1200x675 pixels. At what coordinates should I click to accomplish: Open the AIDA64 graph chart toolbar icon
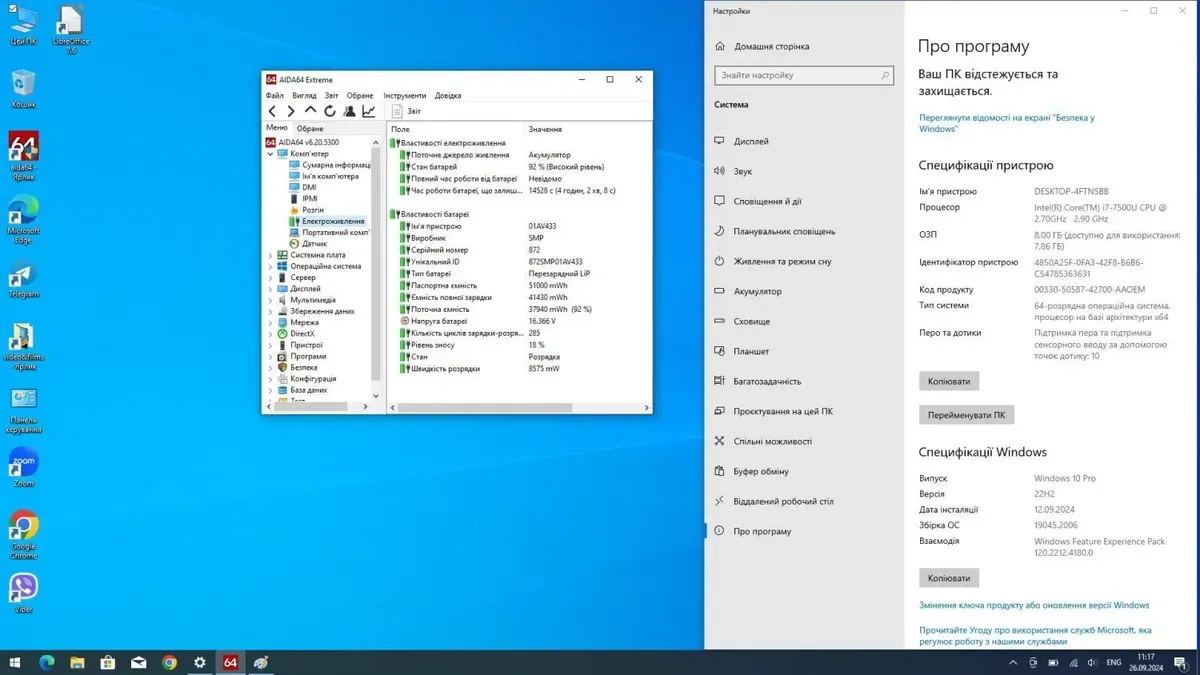coord(369,111)
